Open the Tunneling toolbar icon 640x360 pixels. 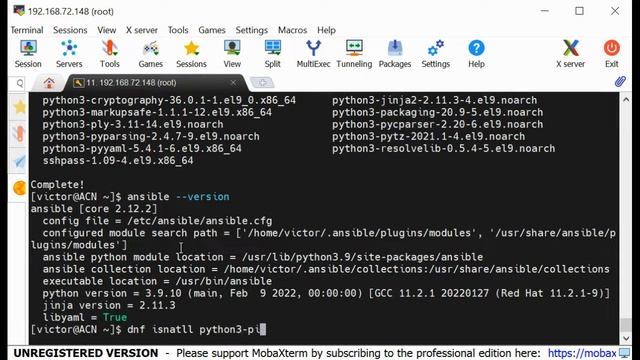pos(354,54)
